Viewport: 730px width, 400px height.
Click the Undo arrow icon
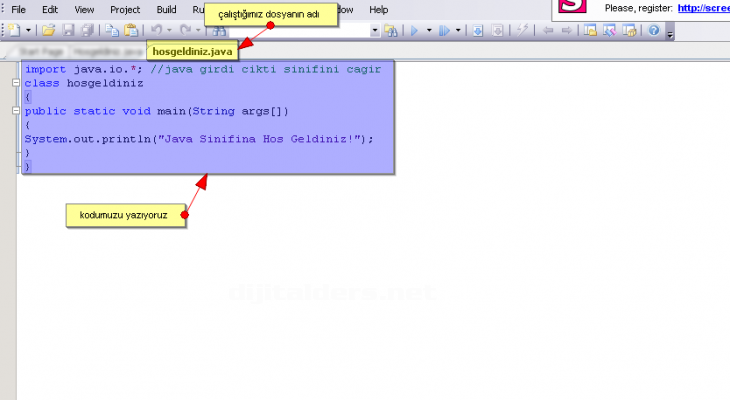(x=156, y=30)
